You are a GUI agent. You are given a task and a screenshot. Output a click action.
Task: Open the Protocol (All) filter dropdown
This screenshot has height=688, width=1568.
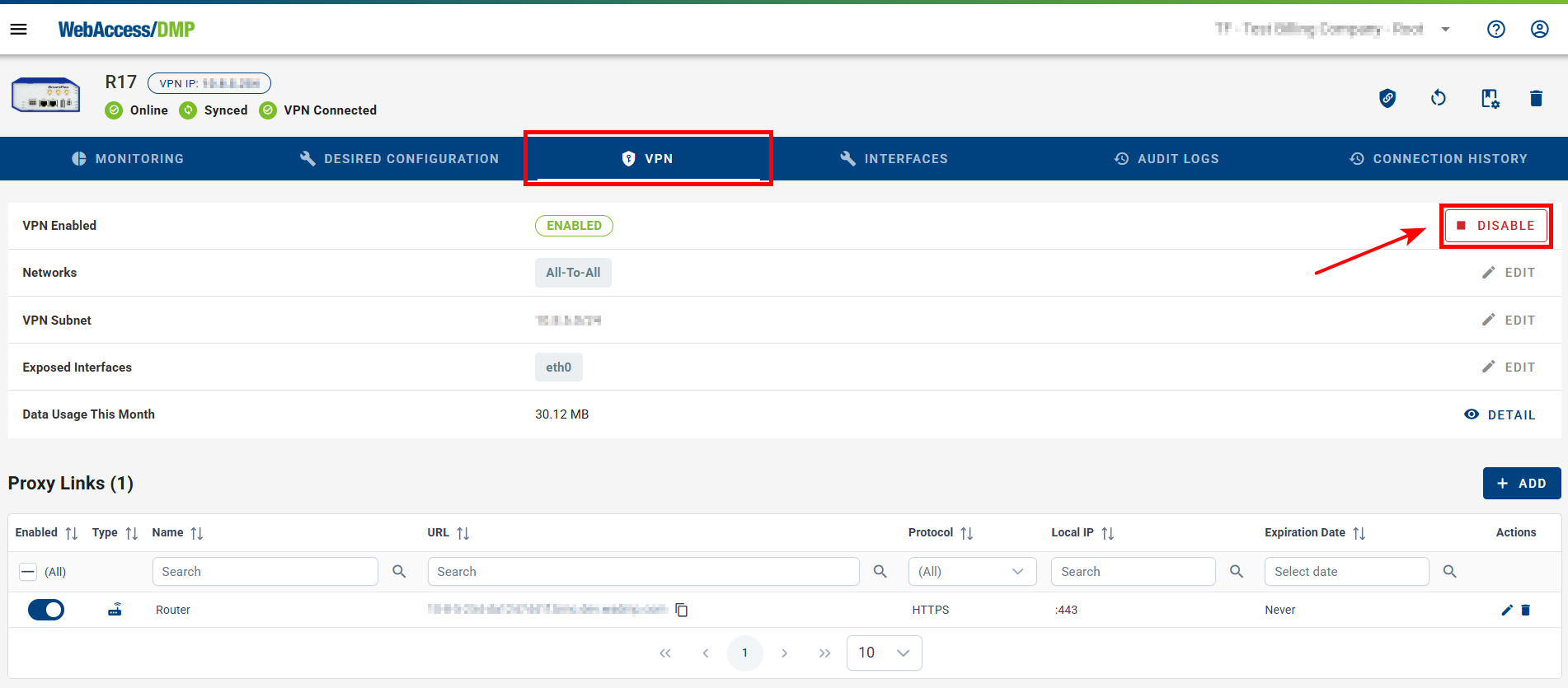click(x=971, y=572)
